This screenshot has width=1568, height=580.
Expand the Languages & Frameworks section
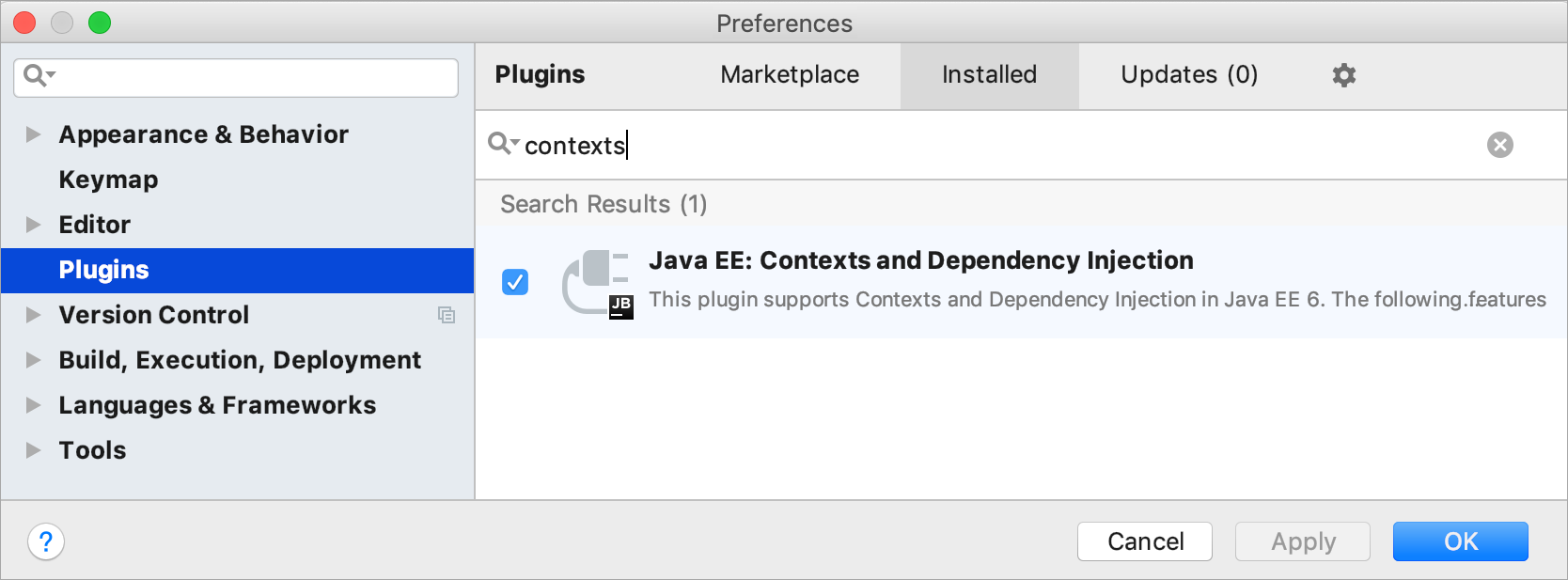(x=34, y=405)
